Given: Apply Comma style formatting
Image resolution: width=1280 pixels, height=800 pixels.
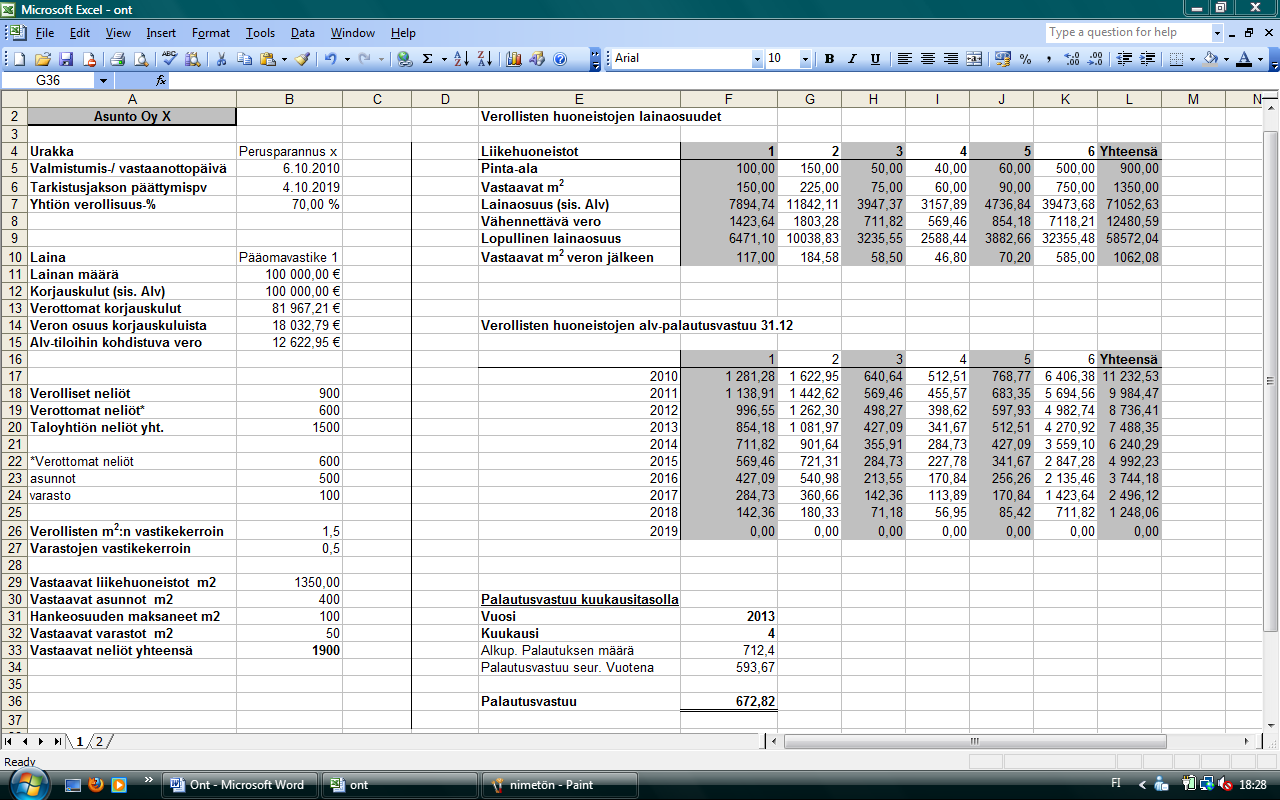Looking at the screenshot, I should point(1049,59).
